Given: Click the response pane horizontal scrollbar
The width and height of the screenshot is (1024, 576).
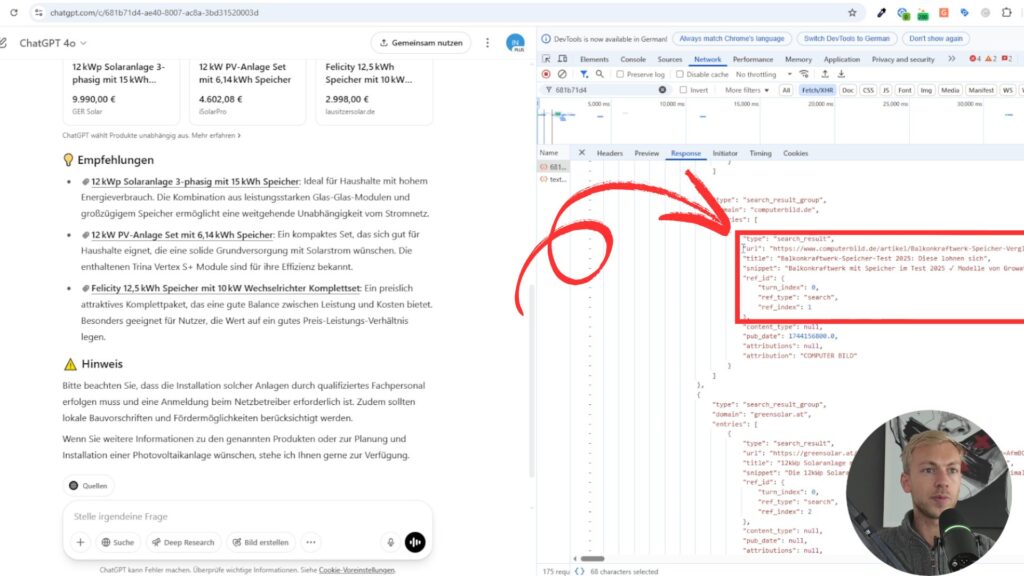Looking at the screenshot, I should [x=592, y=558].
